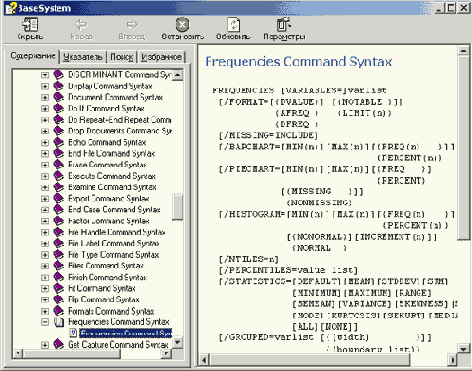Switch to the Поиск (Search) tab

(122, 57)
